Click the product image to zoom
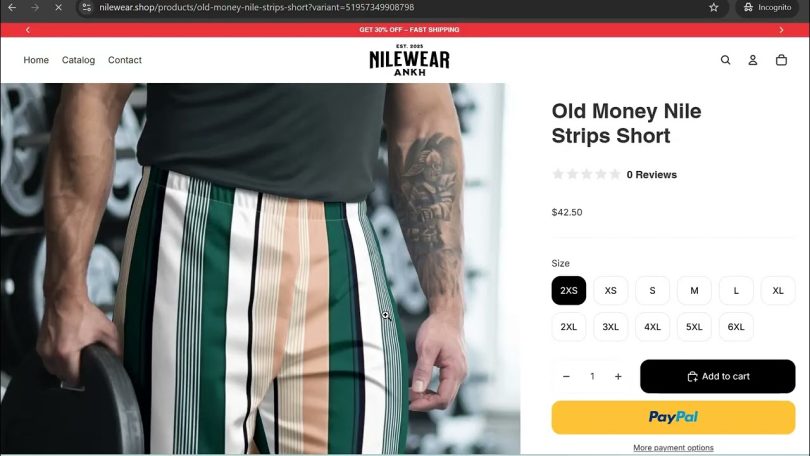 260,269
